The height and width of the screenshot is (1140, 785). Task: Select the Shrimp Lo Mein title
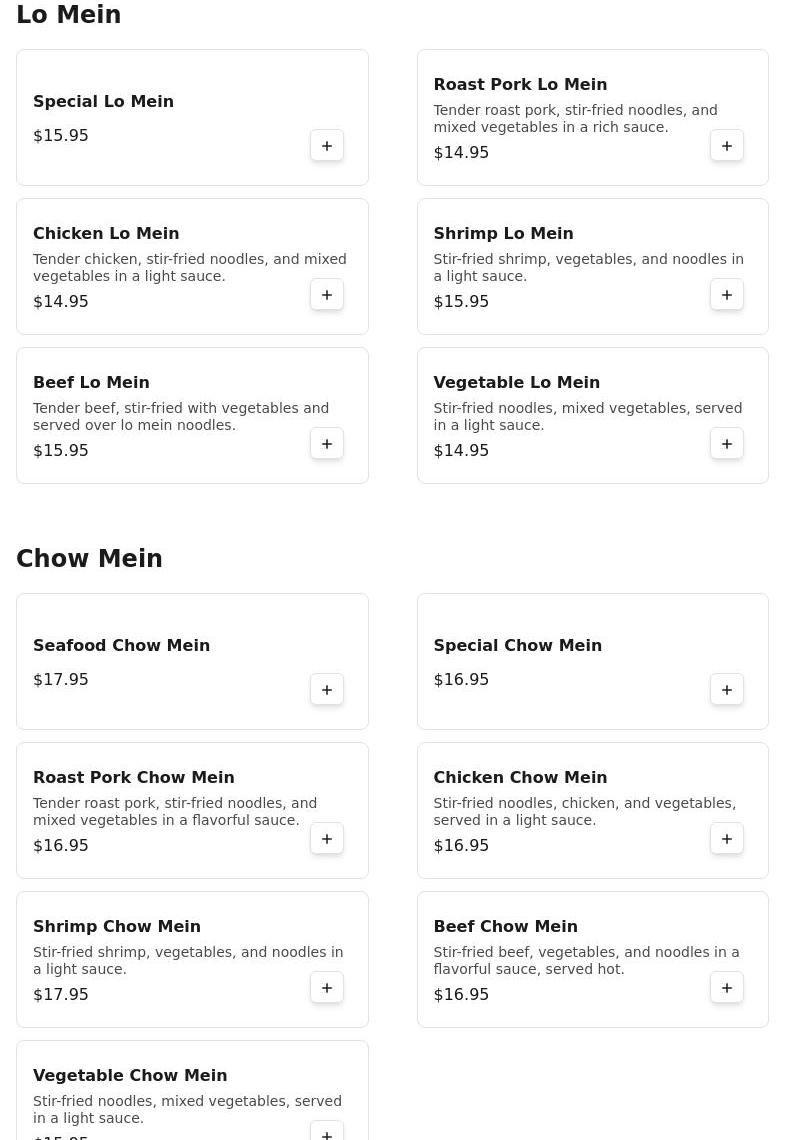click(x=503, y=234)
